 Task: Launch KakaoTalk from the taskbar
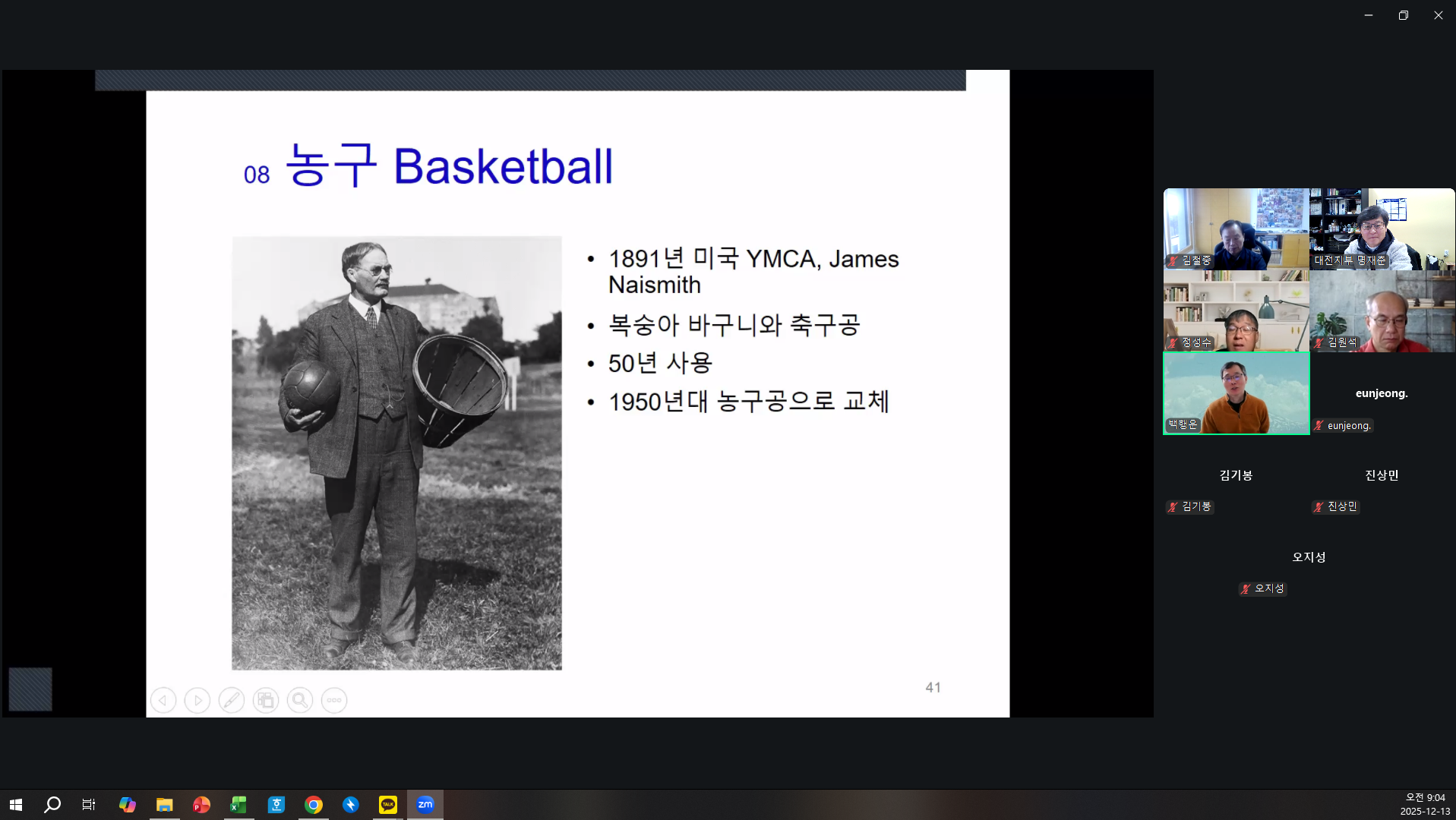(x=387, y=804)
